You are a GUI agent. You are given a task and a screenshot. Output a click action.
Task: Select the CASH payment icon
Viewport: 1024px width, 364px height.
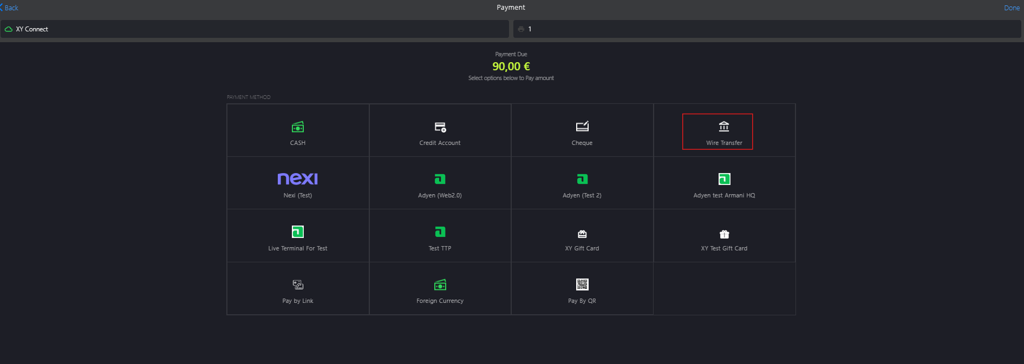point(297,127)
